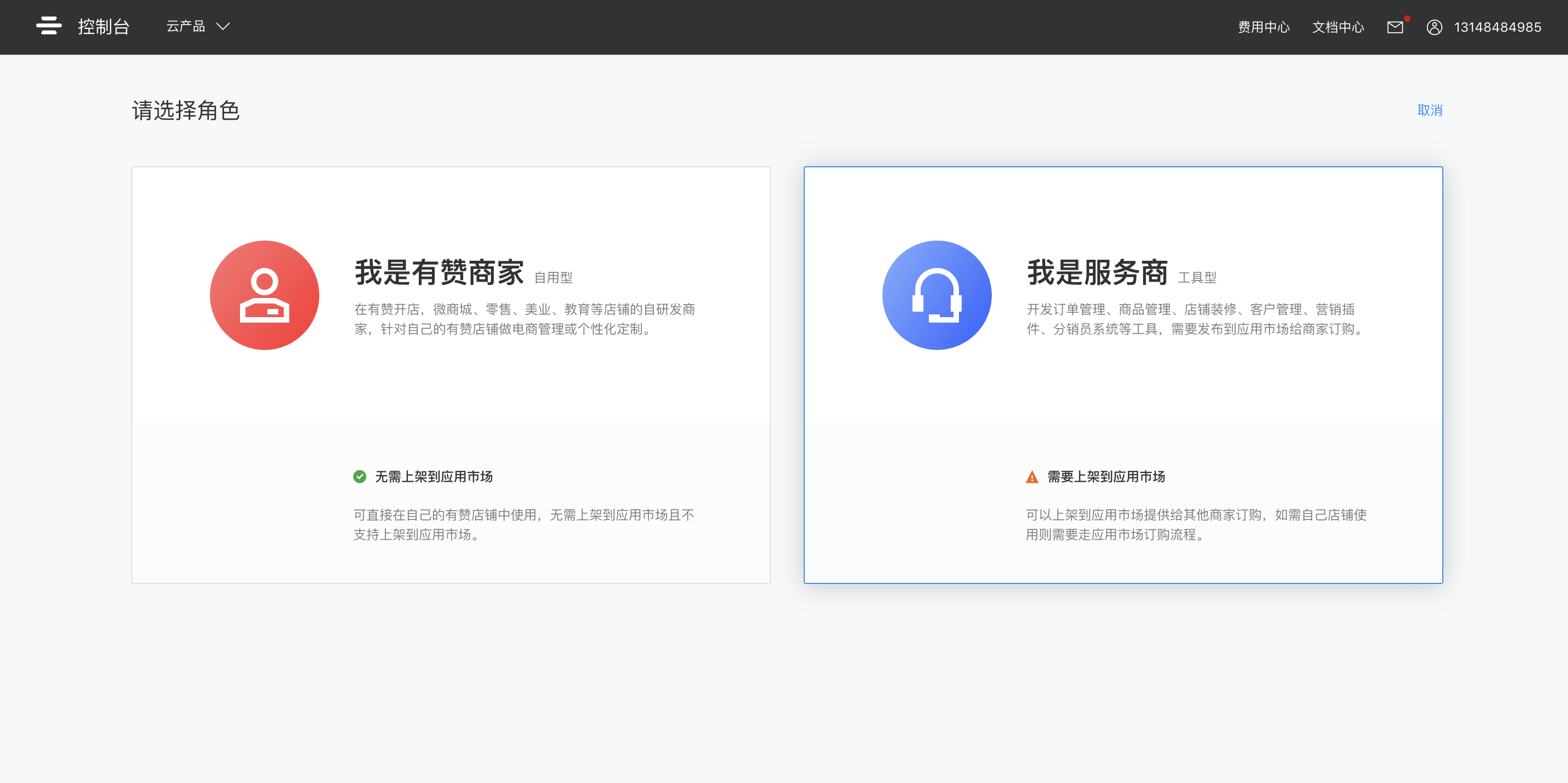Open the 云产品 dropdown menu
Image resolution: width=1568 pixels, height=783 pixels.
(x=186, y=26)
